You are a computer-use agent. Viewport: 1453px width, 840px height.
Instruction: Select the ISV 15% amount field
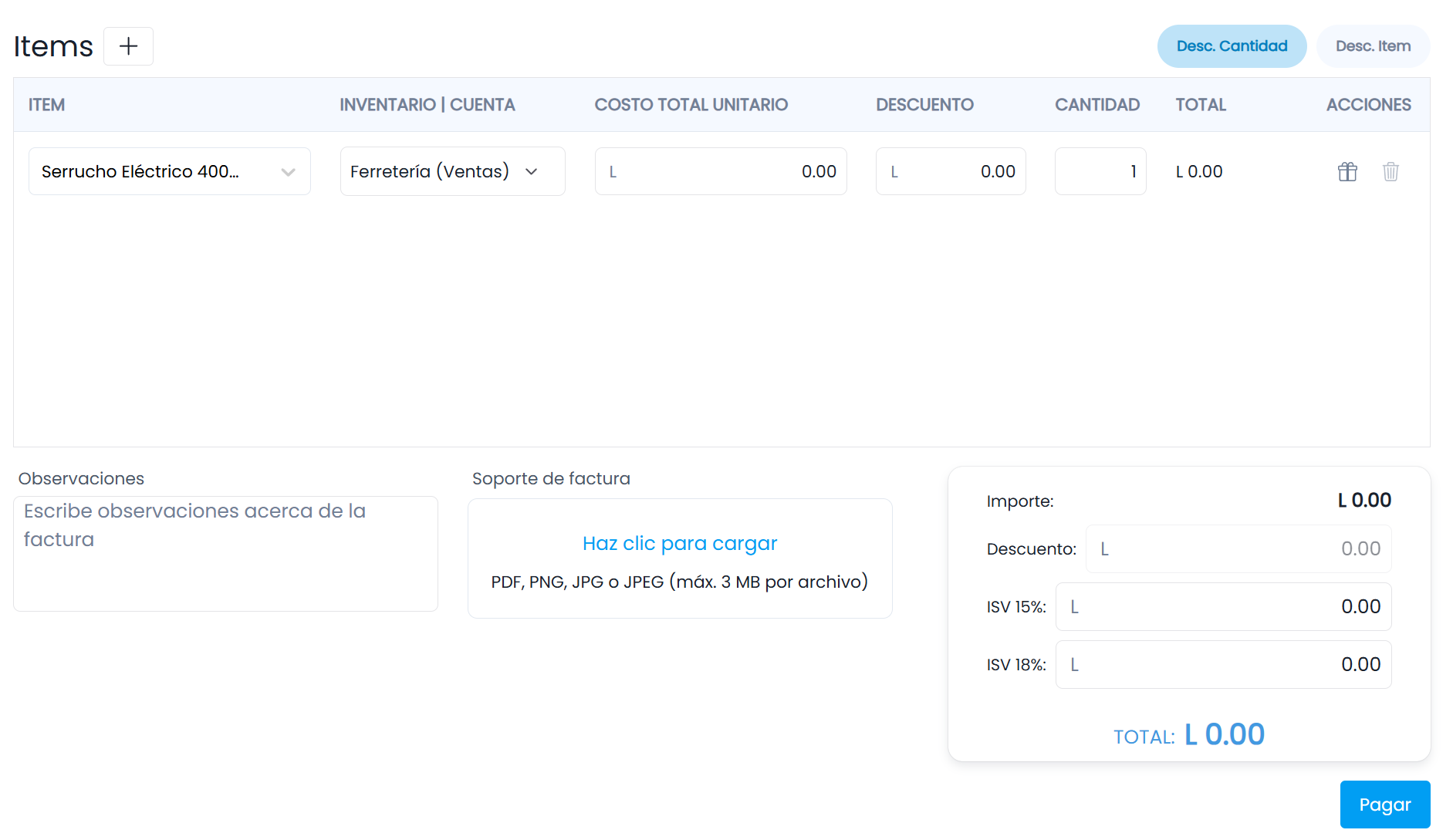click(1223, 606)
